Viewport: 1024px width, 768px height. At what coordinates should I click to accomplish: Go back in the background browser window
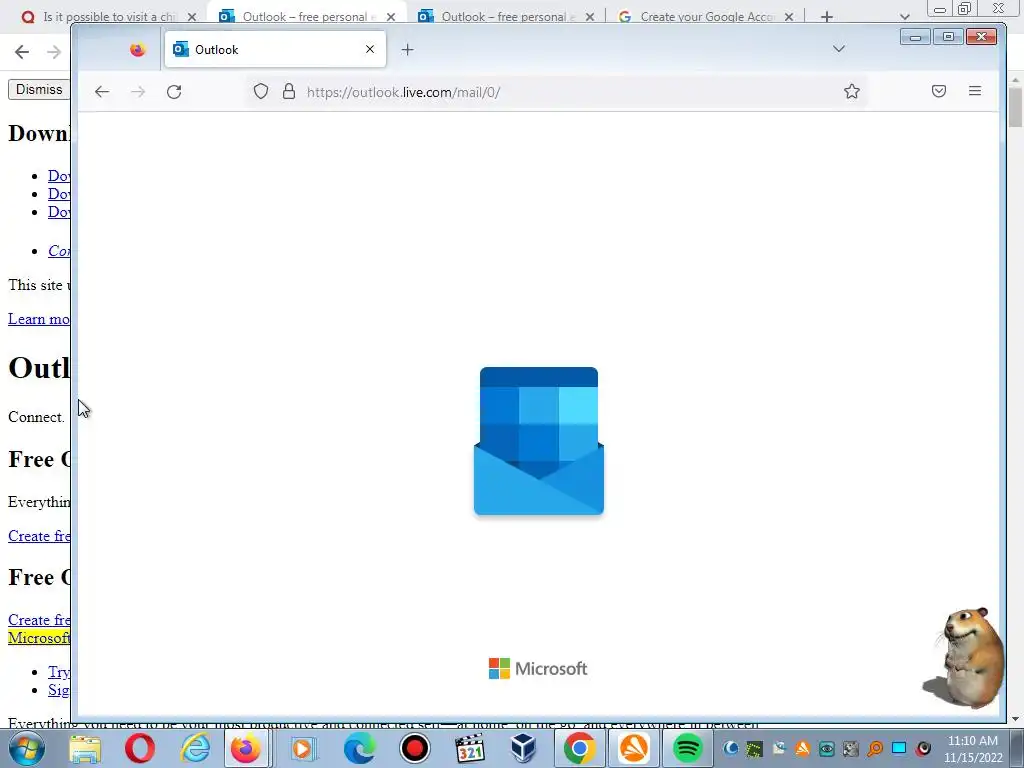pos(22,52)
